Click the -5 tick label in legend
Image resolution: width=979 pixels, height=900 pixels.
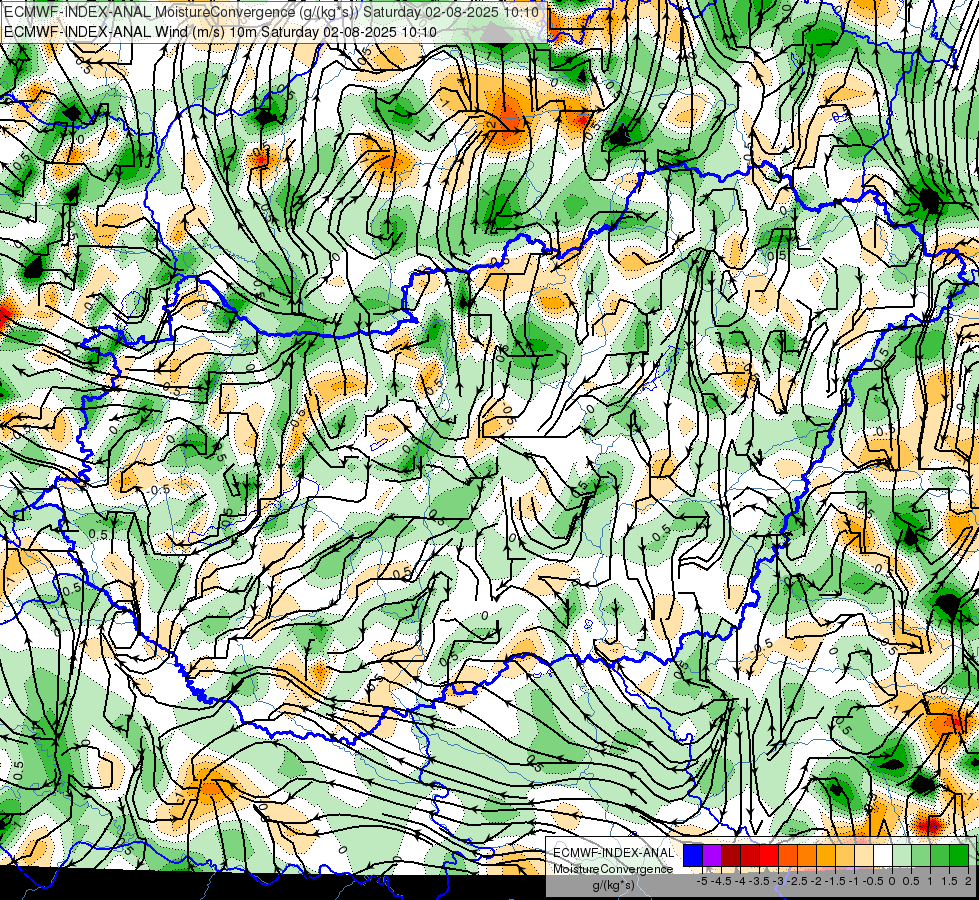tap(702, 881)
